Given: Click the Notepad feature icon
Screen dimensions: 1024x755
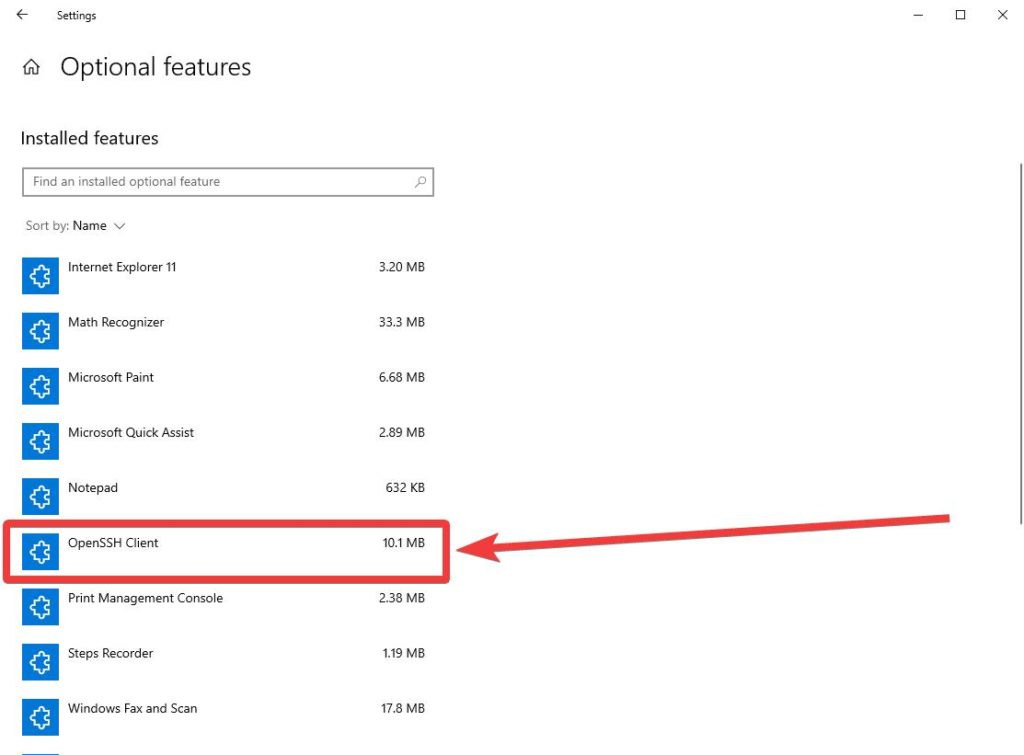Looking at the screenshot, I should (x=39, y=496).
